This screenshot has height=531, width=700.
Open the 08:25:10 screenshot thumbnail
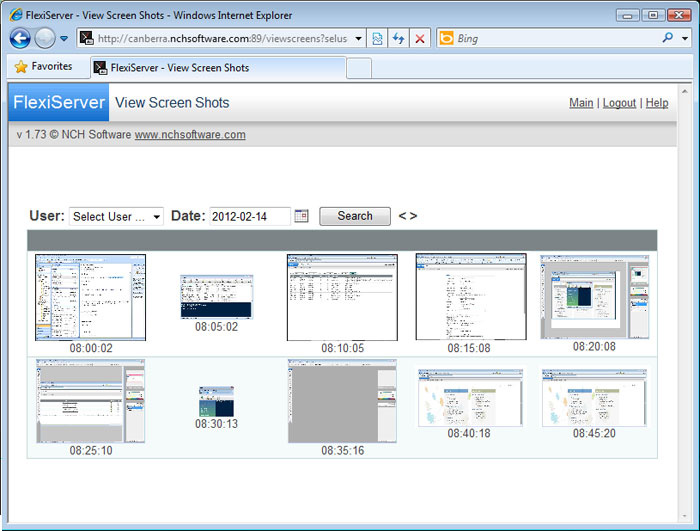[x=91, y=401]
